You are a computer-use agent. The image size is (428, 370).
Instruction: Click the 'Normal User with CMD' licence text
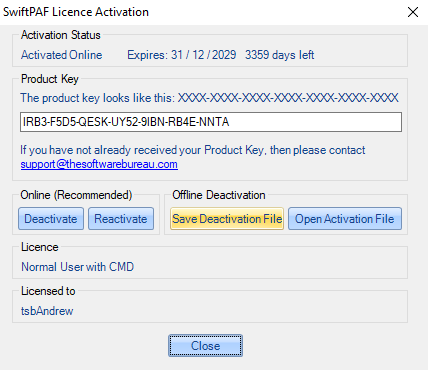77,267
